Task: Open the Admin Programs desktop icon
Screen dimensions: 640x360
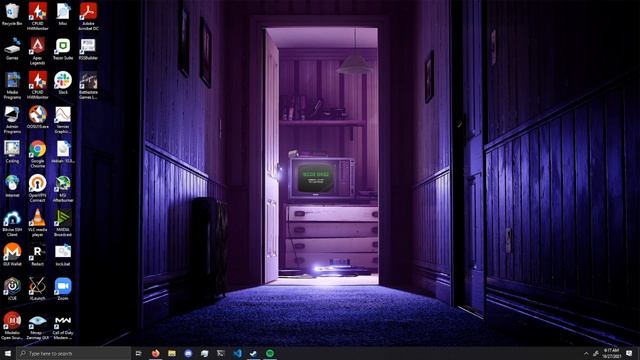Action: coord(12,119)
